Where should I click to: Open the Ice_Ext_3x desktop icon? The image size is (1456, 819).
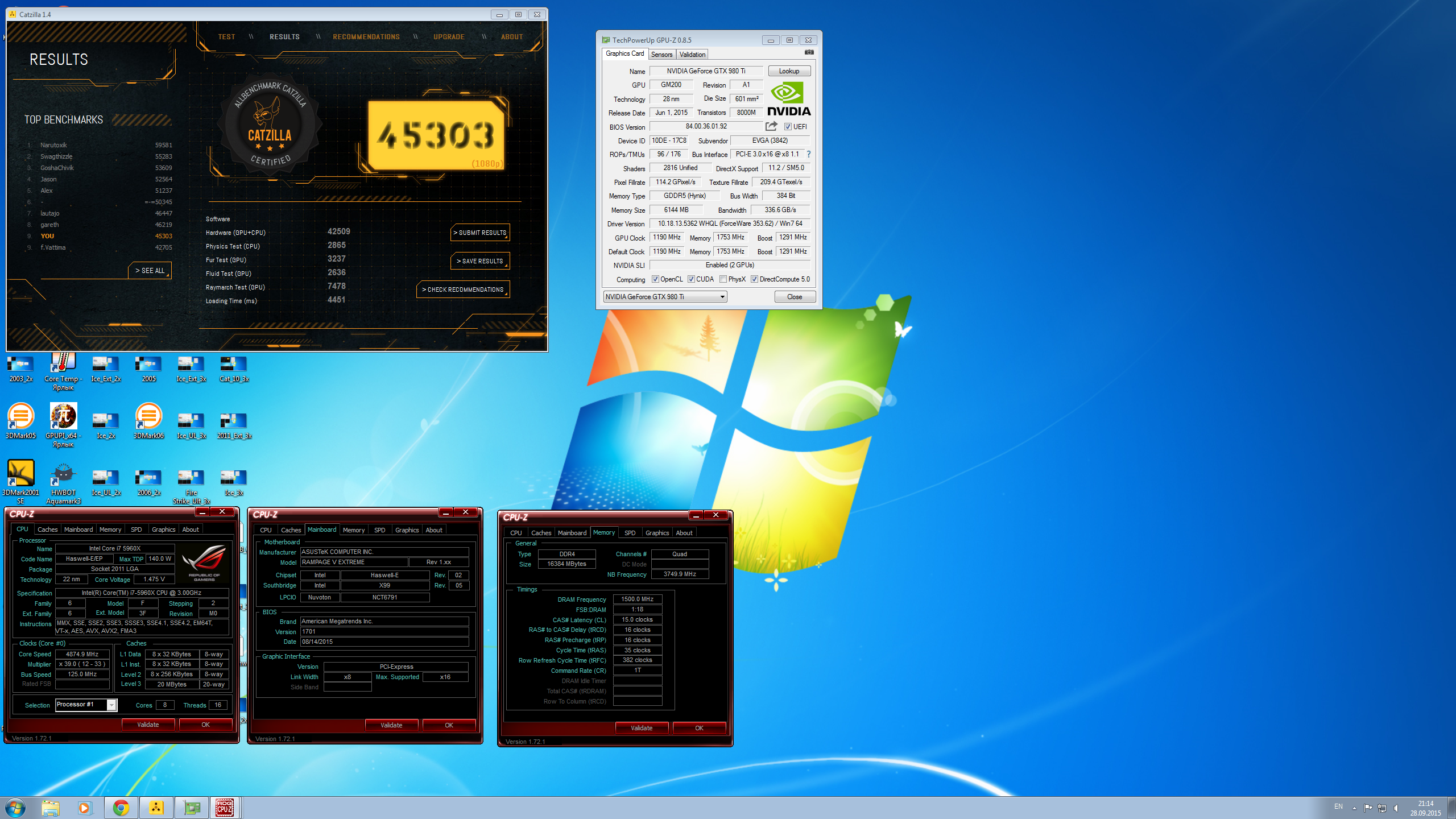coord(191,367)
